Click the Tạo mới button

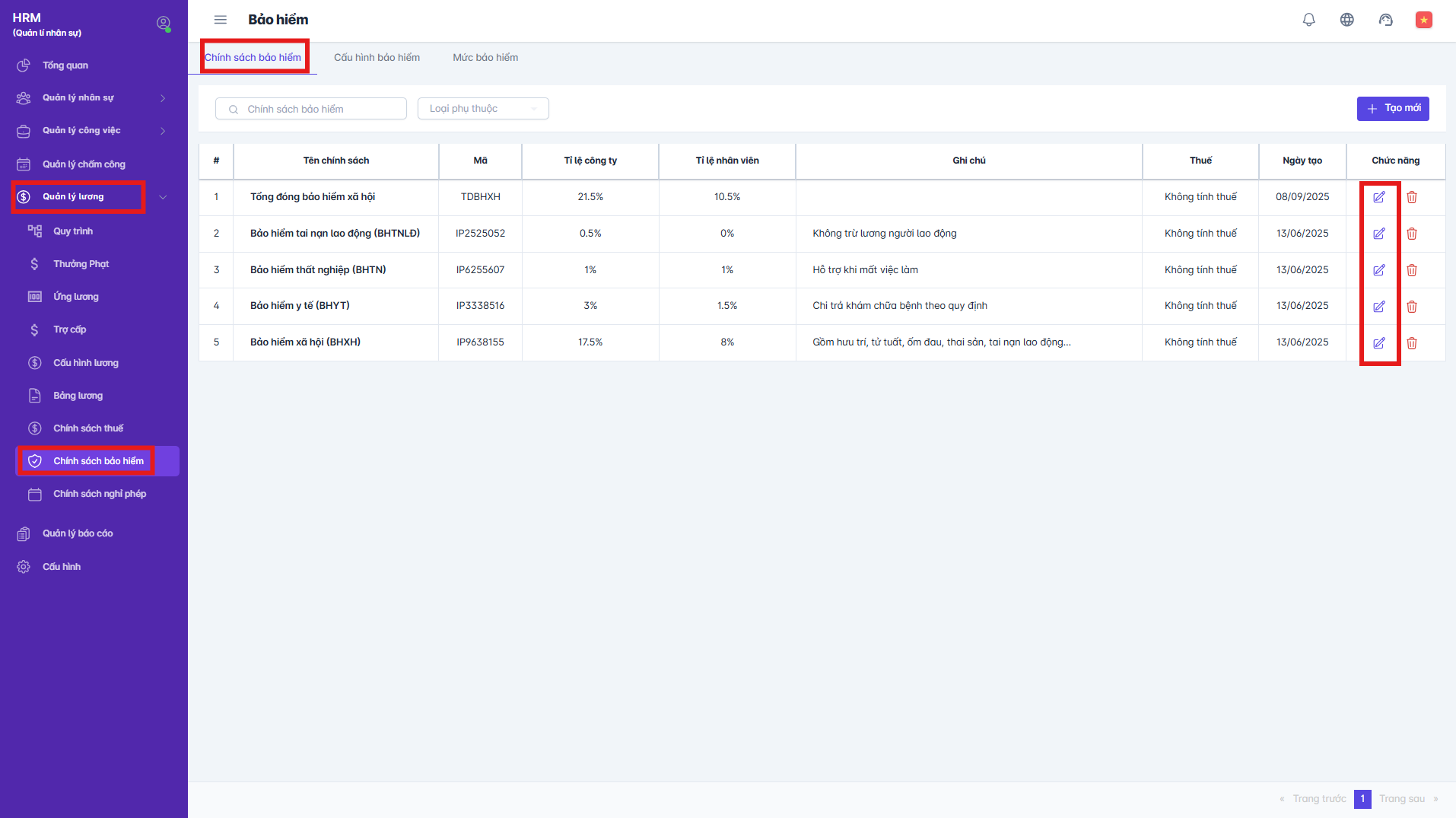(x=1392, y=109)
